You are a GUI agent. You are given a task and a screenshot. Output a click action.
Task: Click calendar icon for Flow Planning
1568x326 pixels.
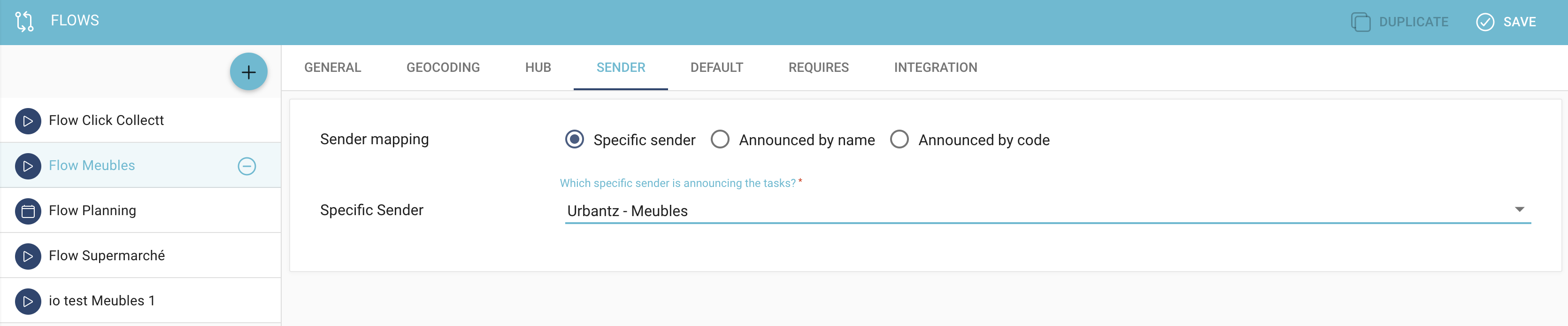[x=28, y=211]
